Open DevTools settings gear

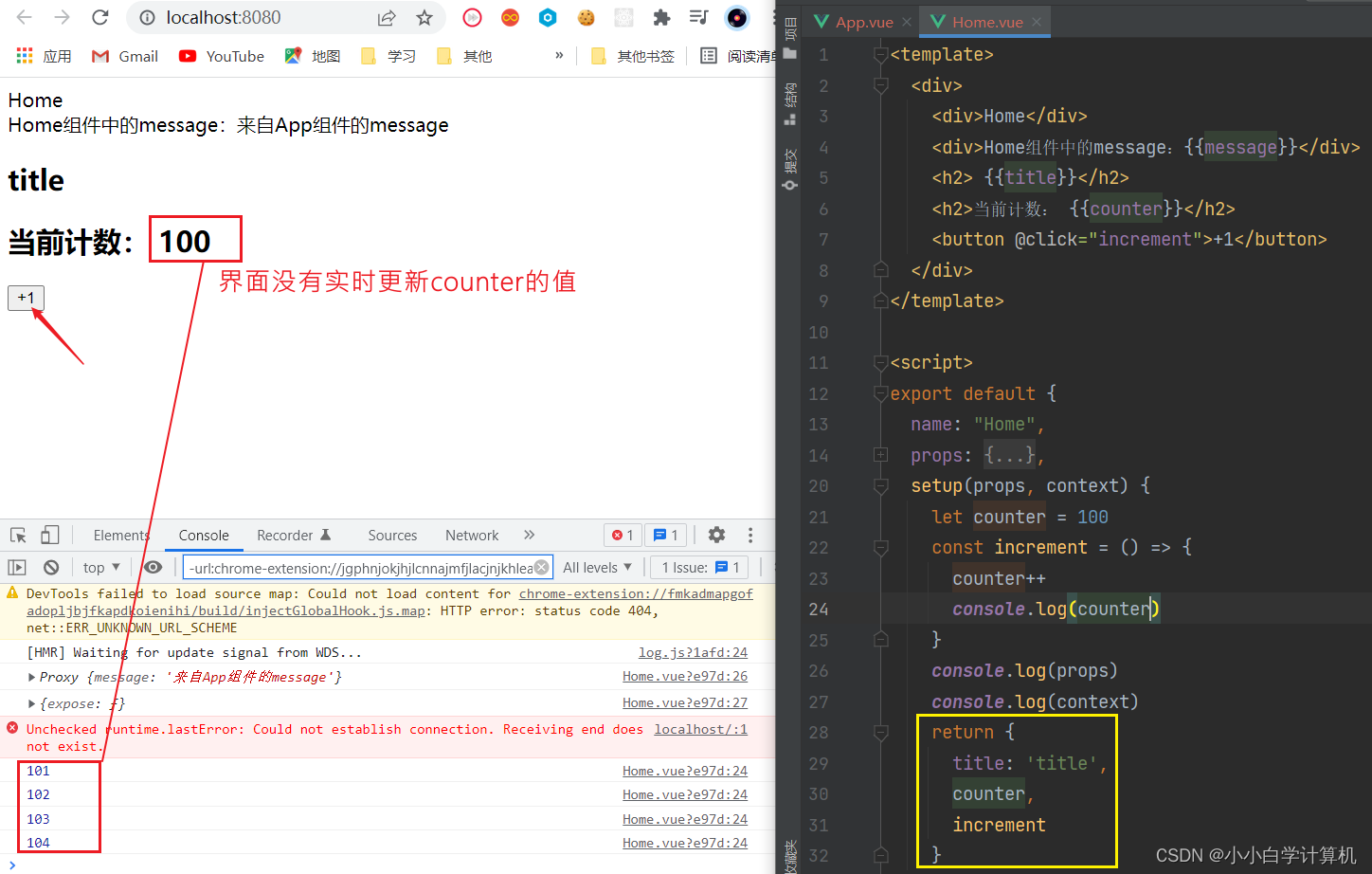coord(716,535)
